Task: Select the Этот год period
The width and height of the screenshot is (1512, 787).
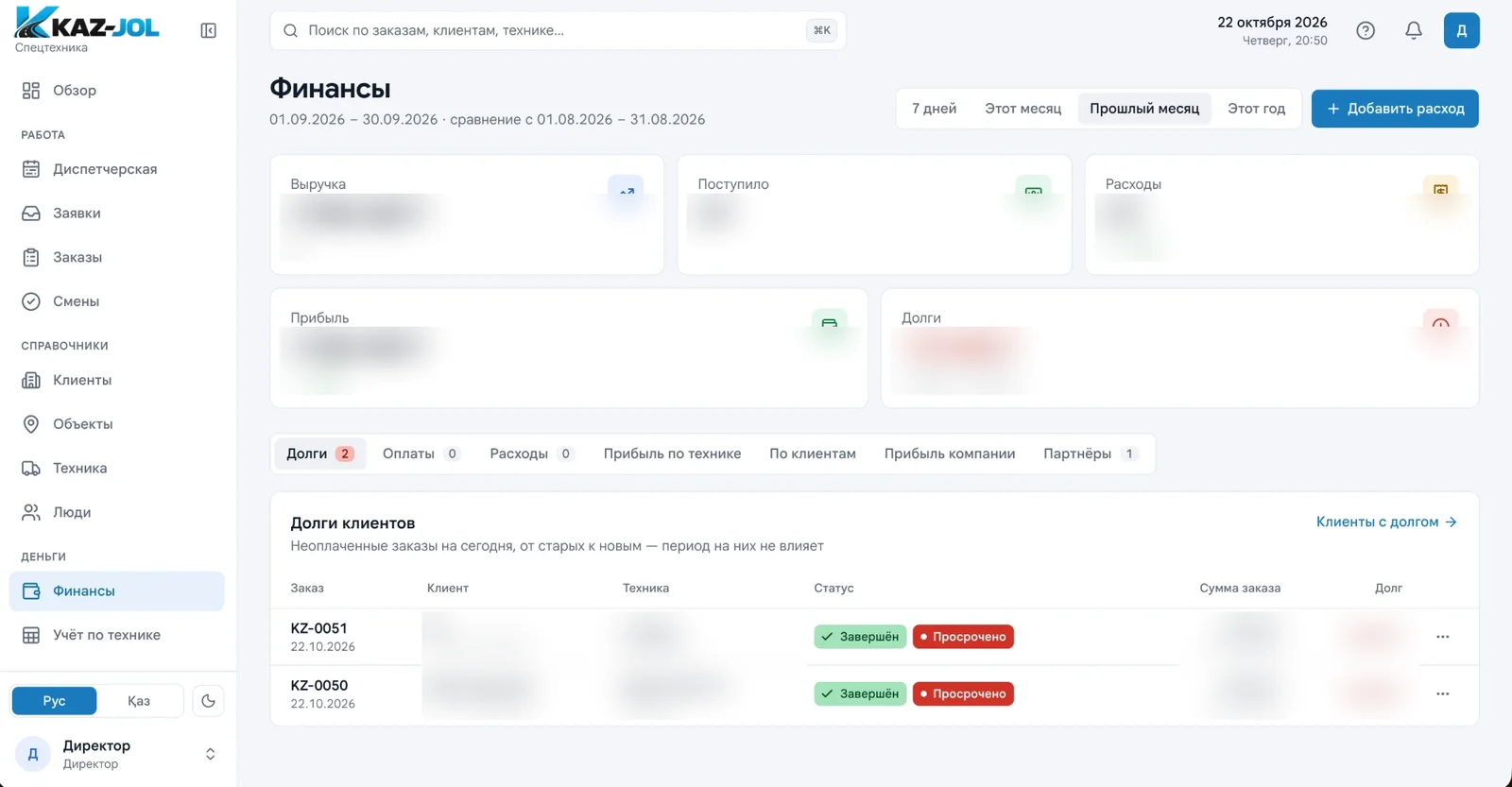Action: coord(1256,109)
